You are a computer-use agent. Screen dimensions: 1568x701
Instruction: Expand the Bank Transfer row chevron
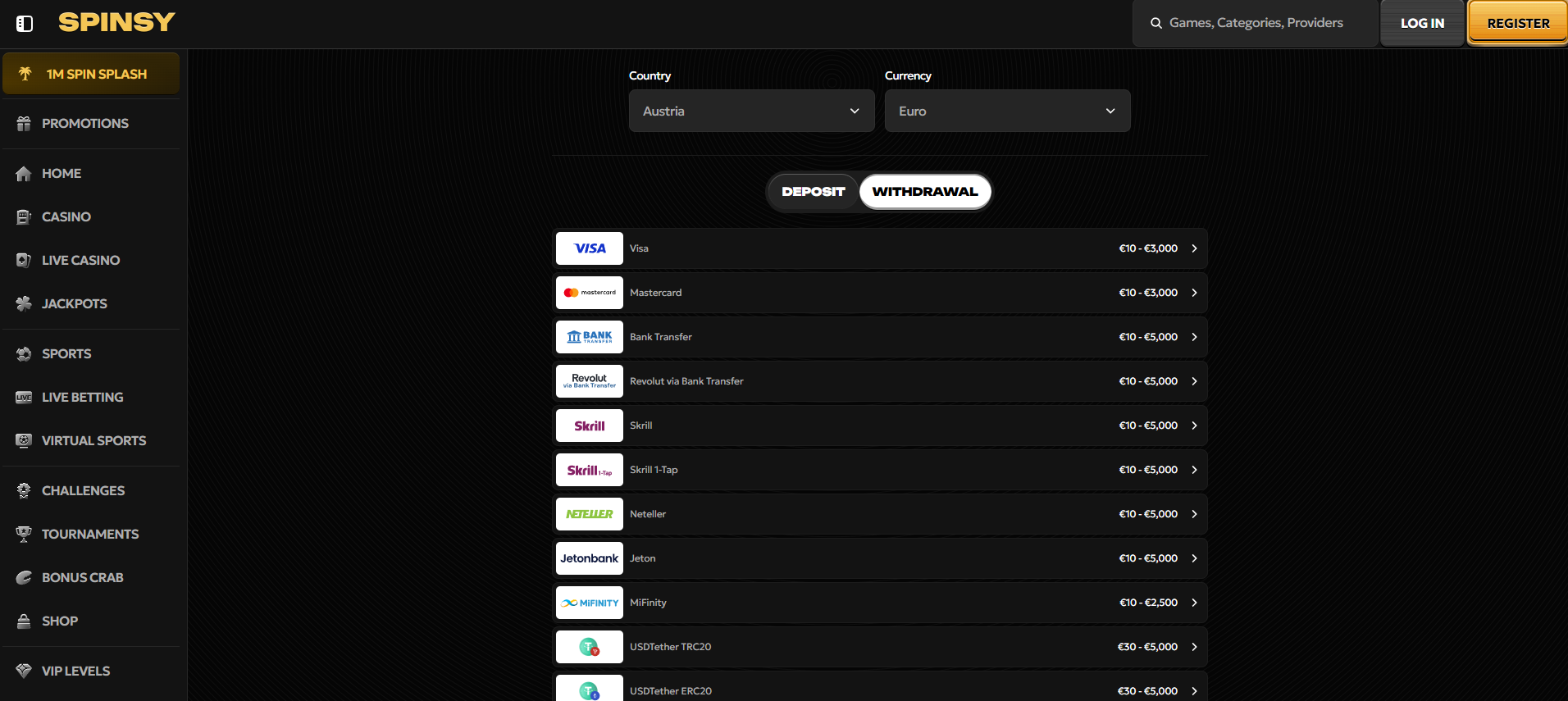tap(1194, 337)
